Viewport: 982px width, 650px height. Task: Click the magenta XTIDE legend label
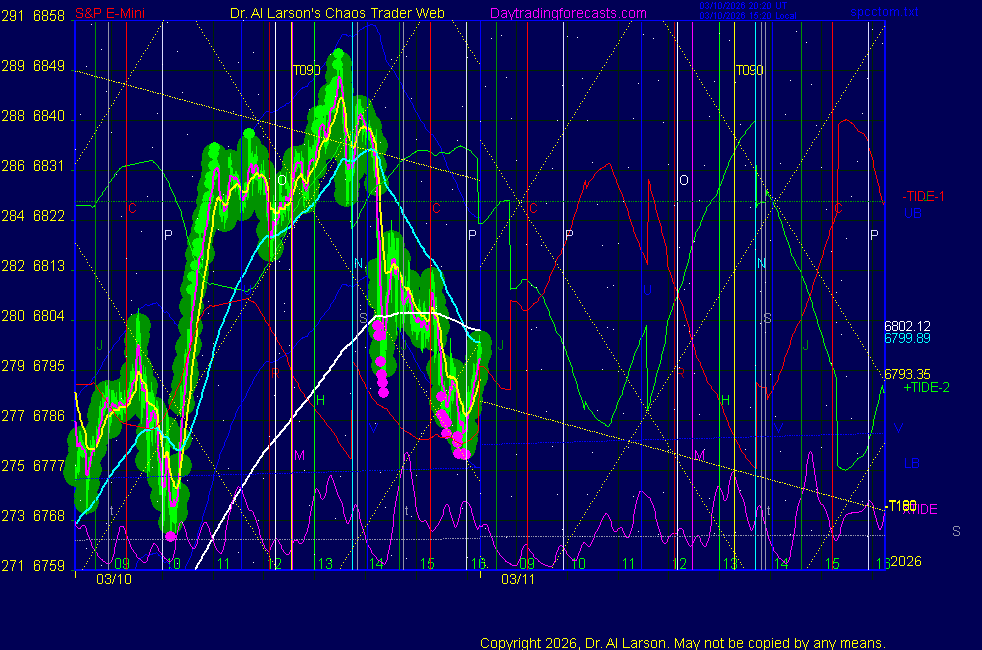[x=922, y=509]
